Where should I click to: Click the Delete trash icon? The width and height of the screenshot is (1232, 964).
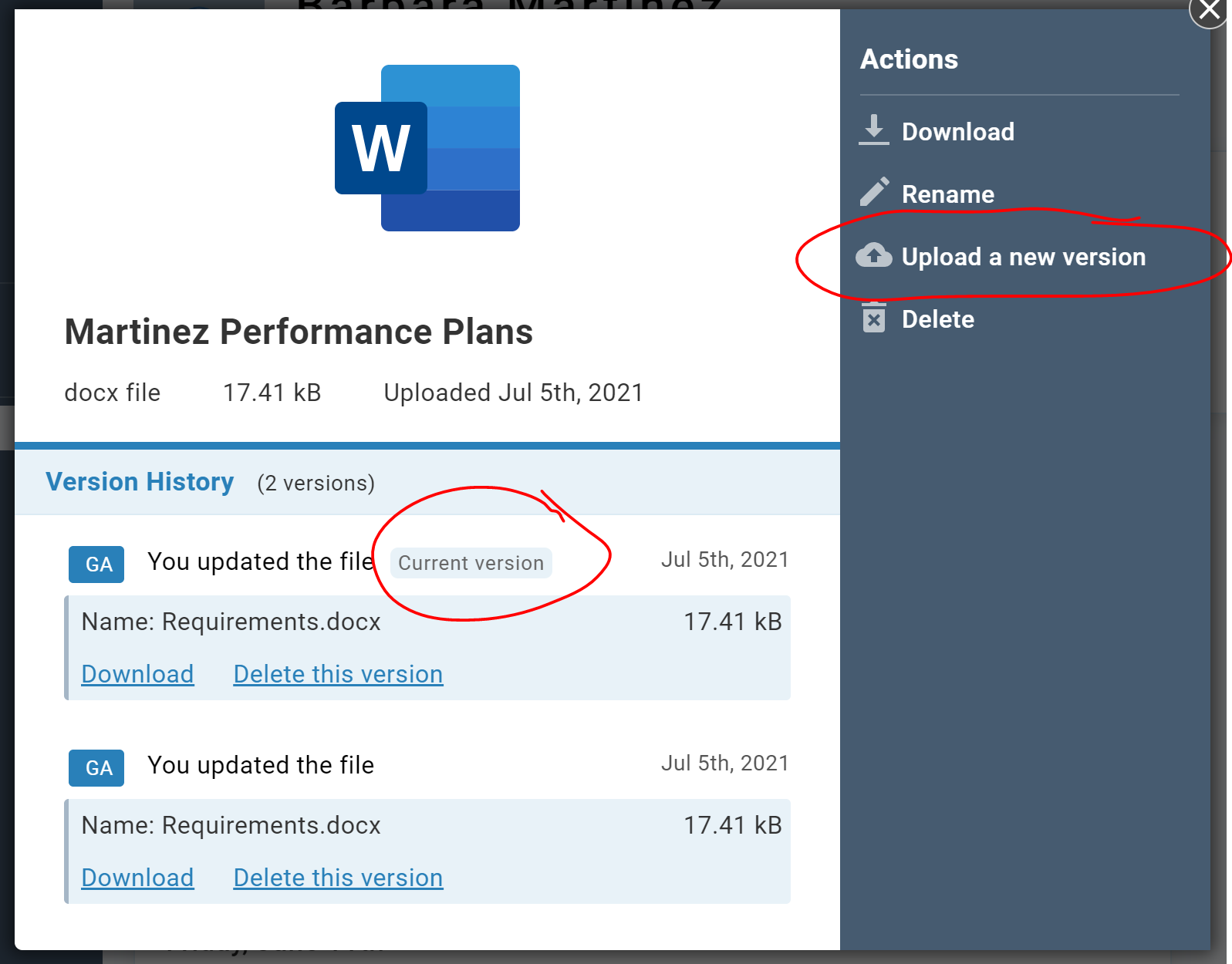coord(874,318)
